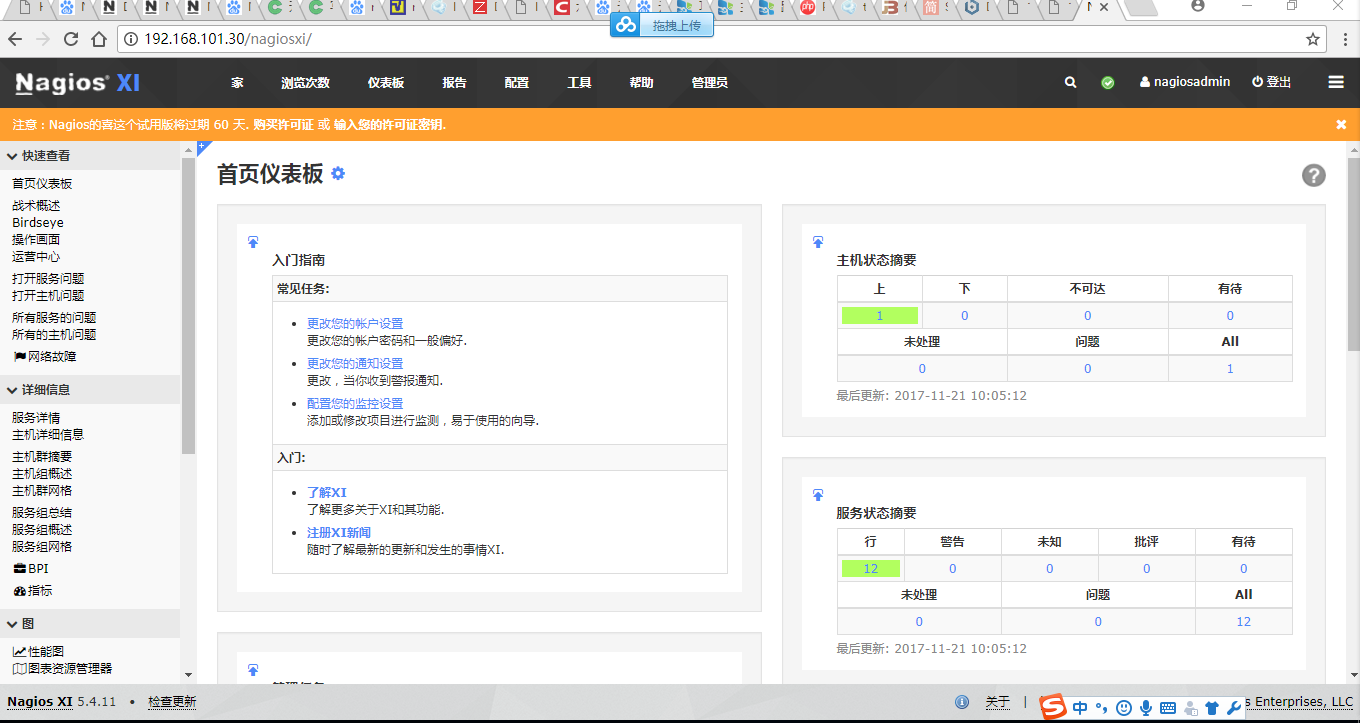
Task: Open the Sogou soft keyboard icon
Action: 1168,708
